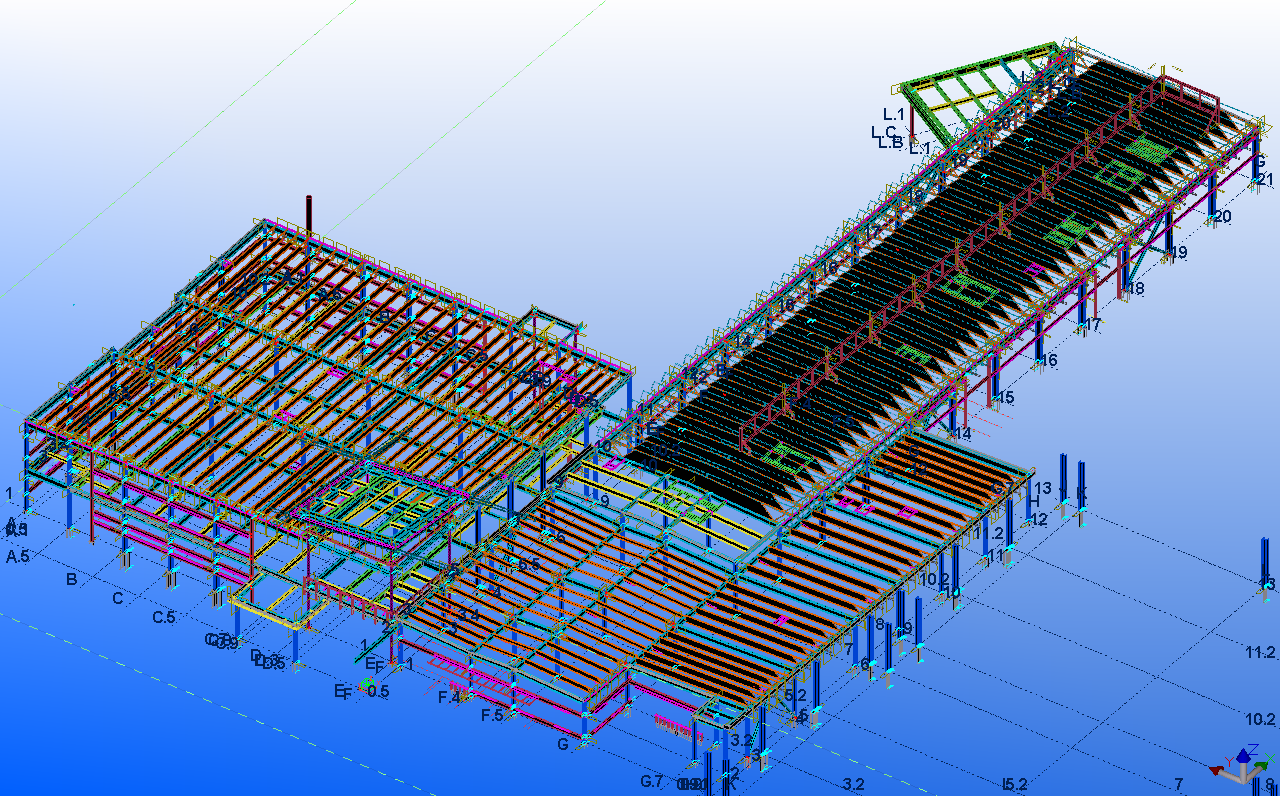Click the L.C grid label

tap(884, 132)
